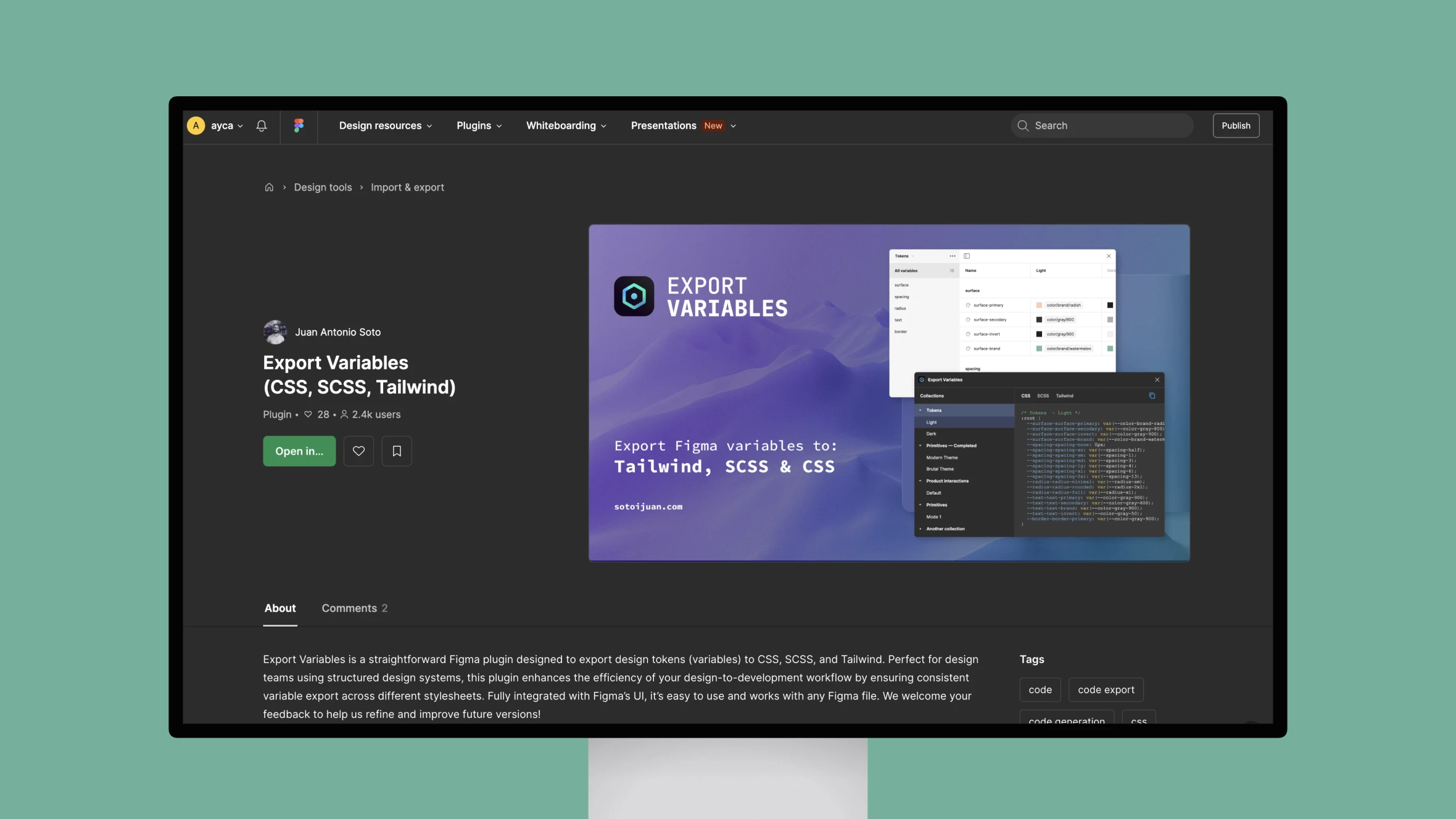The width and height of the screenshot is (1456, 819).
Task: Select the Comments 2 tab
Action: point(354,608)
